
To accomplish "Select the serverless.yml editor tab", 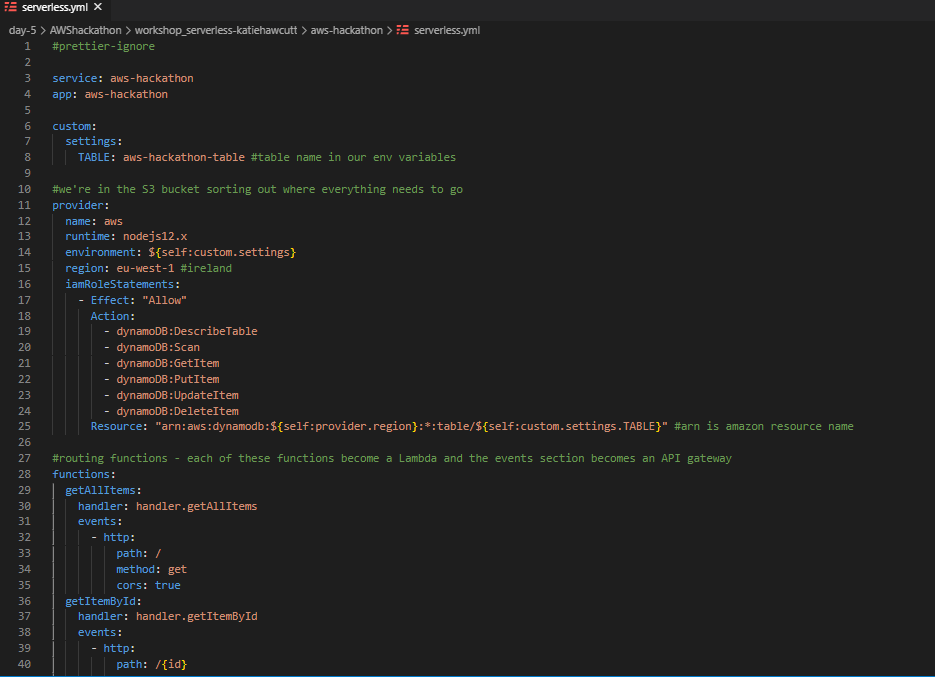I will coord(54,8).
